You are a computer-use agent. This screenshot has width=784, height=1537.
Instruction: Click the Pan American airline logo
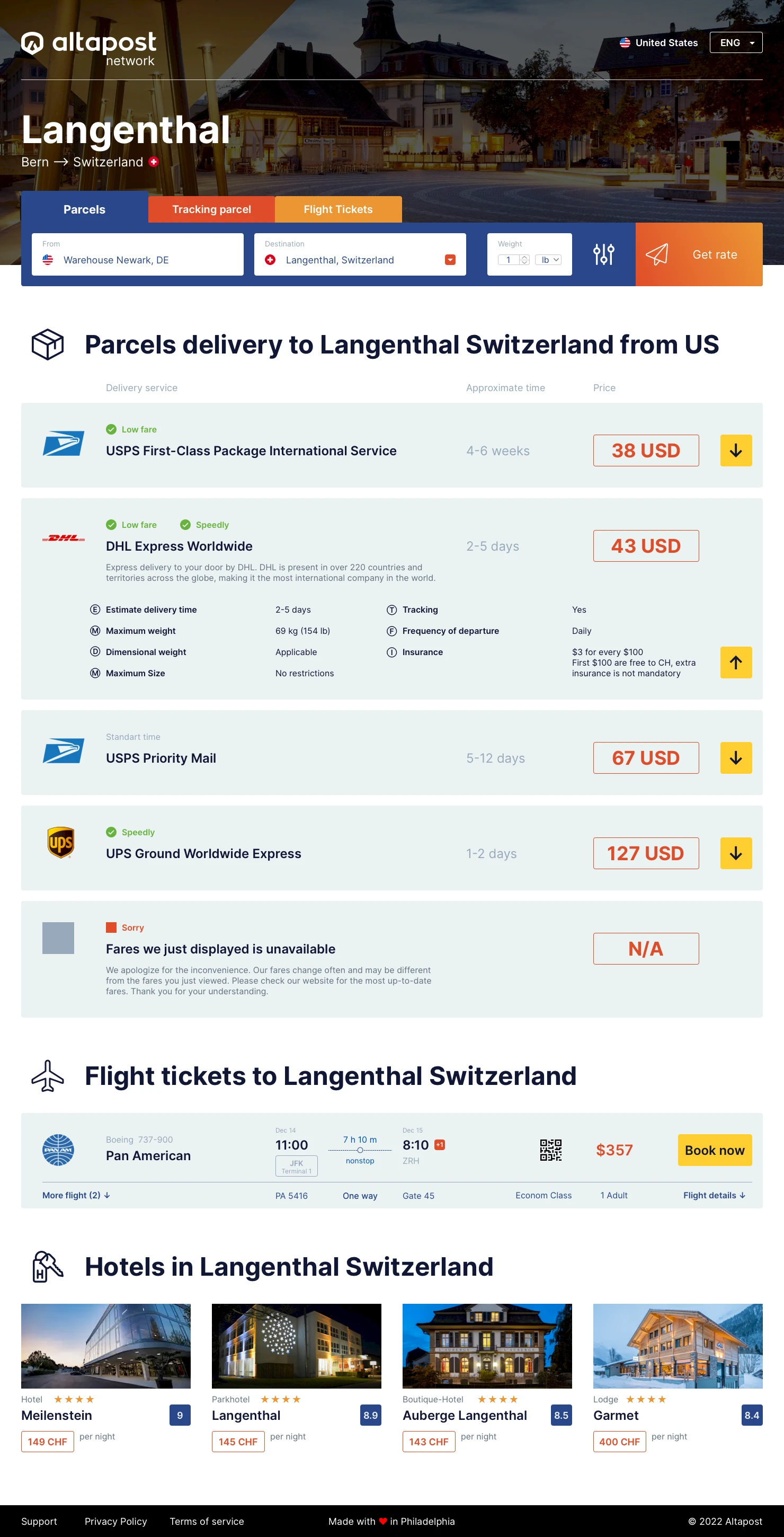pyautogui.click(x=58, y=1150)
